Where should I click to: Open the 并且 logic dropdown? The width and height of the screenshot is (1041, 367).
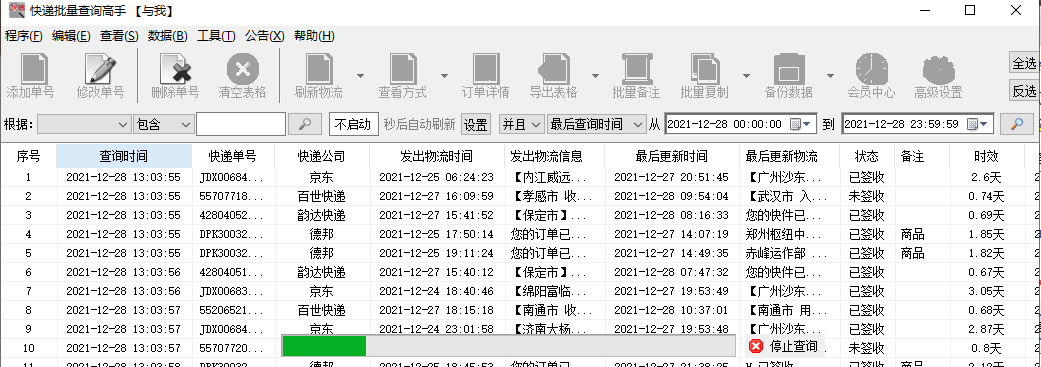point(521,124)
